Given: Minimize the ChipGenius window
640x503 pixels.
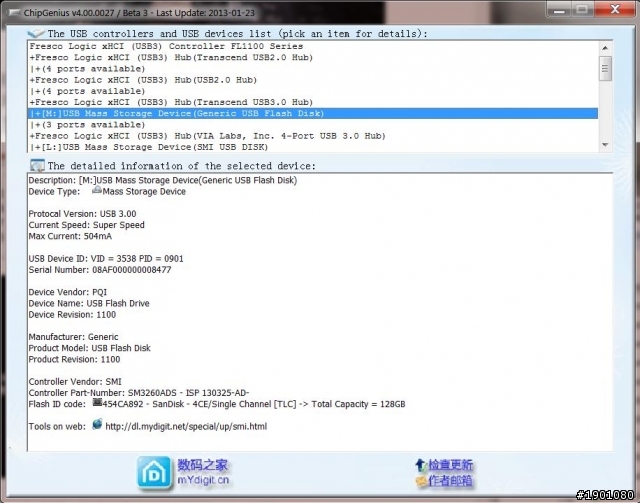Looking at the screenshot, I should (559, 9).
